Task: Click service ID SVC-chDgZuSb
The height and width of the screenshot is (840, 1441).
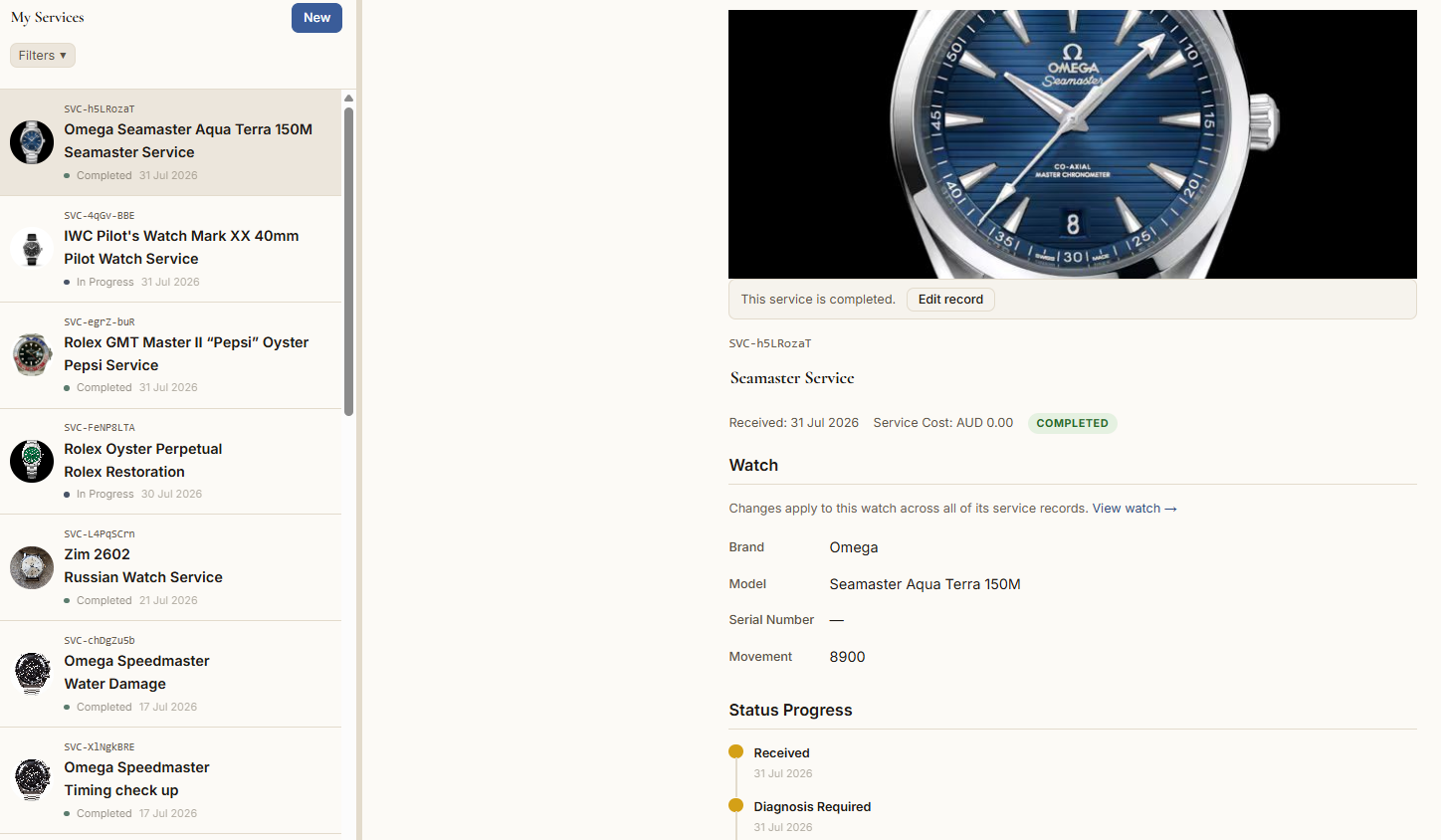Action: (x=100, y=641)
